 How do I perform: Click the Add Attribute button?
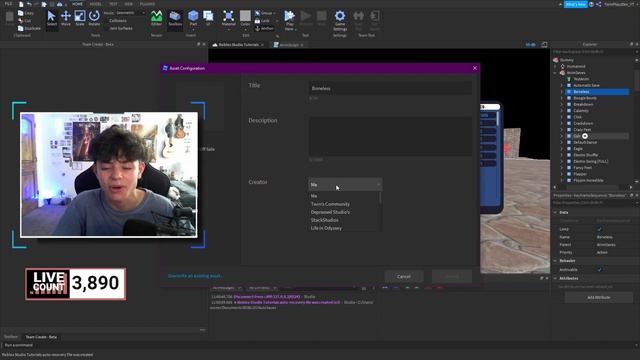point(599,297)
